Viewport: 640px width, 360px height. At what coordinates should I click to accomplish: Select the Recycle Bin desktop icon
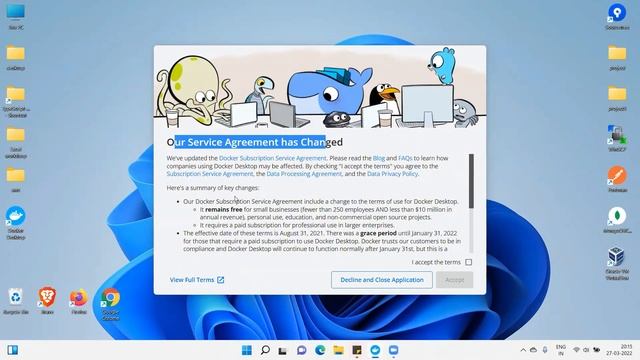point(16,301)
